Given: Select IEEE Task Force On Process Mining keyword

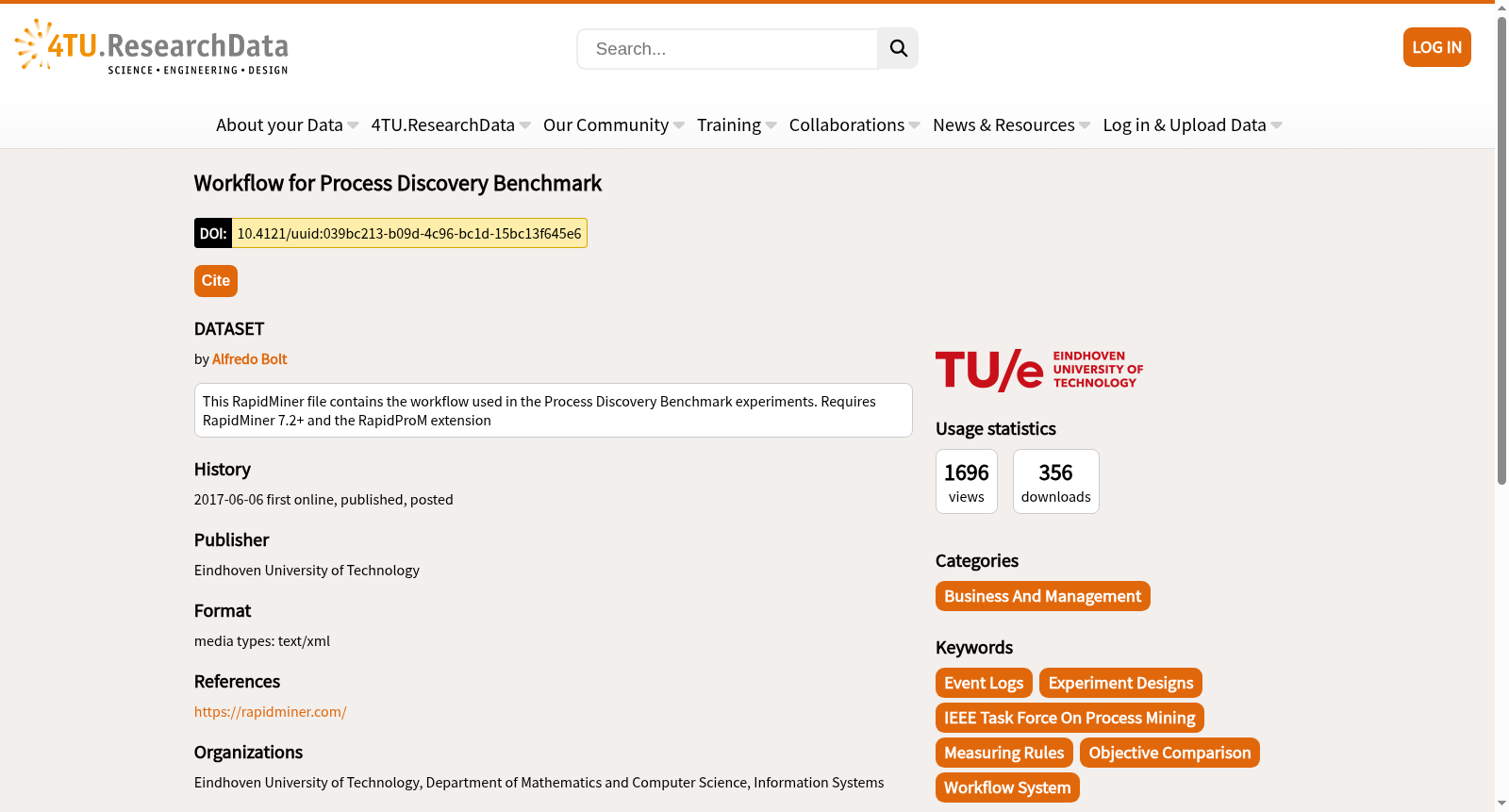Looking at the screenshot, I should pyautogui.click(x=1070, y=718).
